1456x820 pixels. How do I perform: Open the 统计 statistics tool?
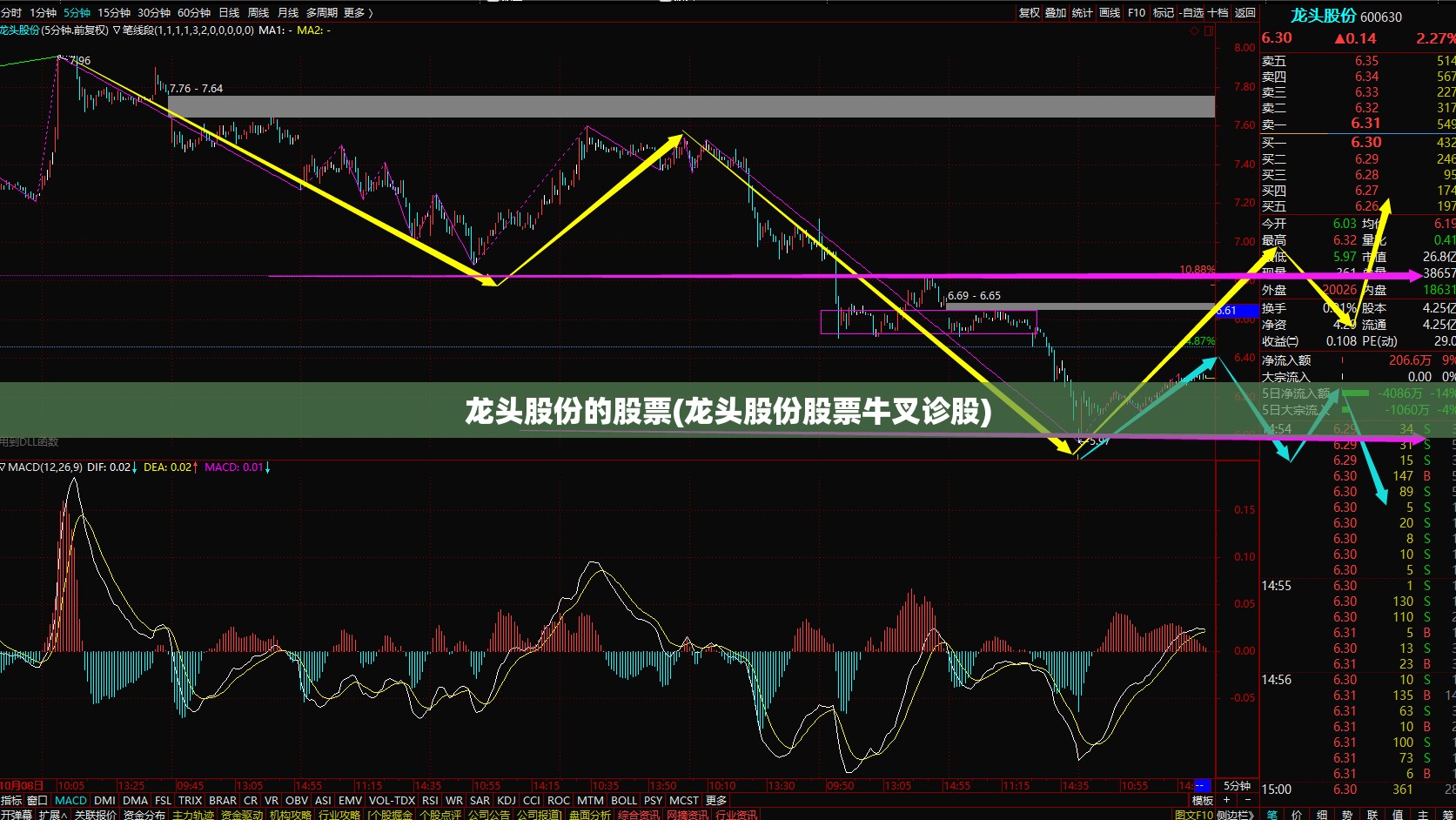click(x=1083, y=13)
